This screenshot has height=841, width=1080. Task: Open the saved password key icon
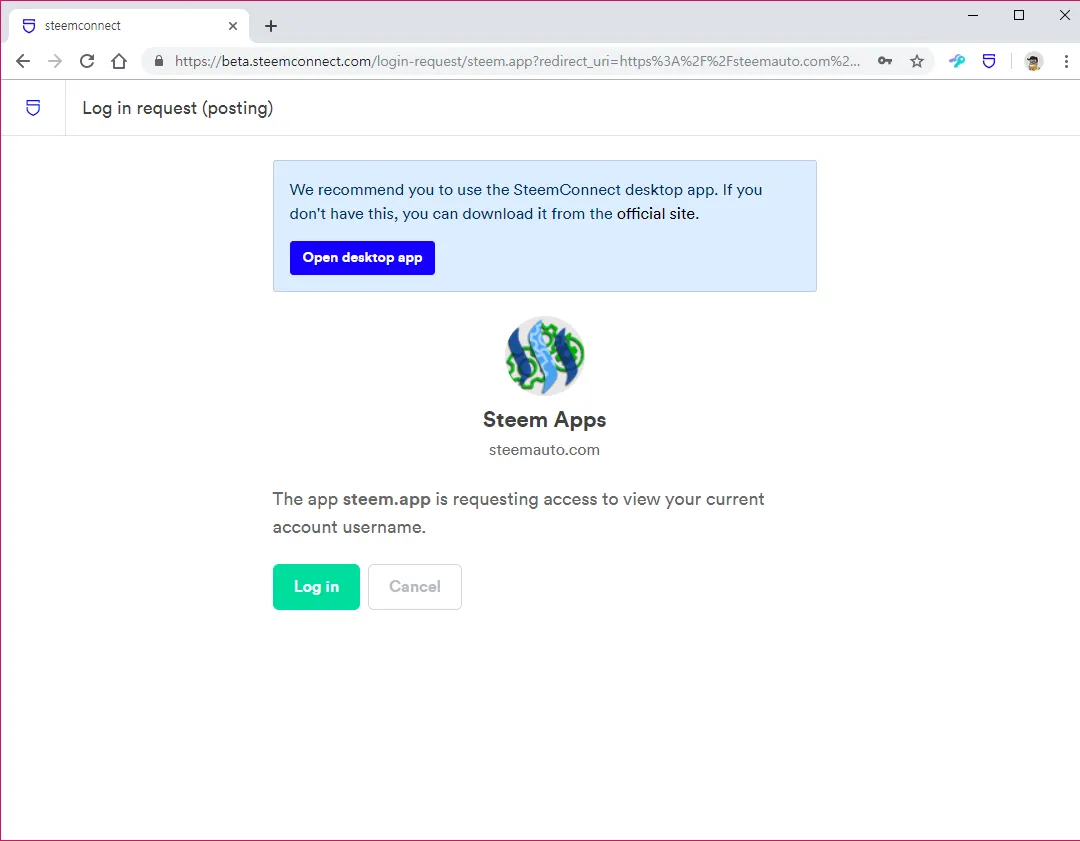tap(885, 61)
